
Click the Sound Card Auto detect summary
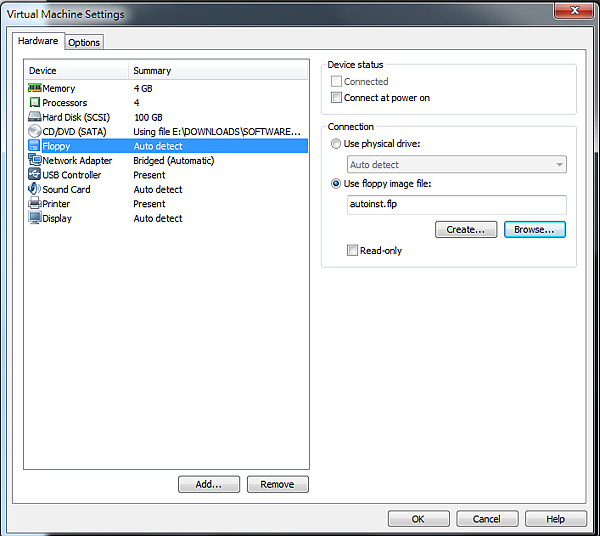coord(158,189)
